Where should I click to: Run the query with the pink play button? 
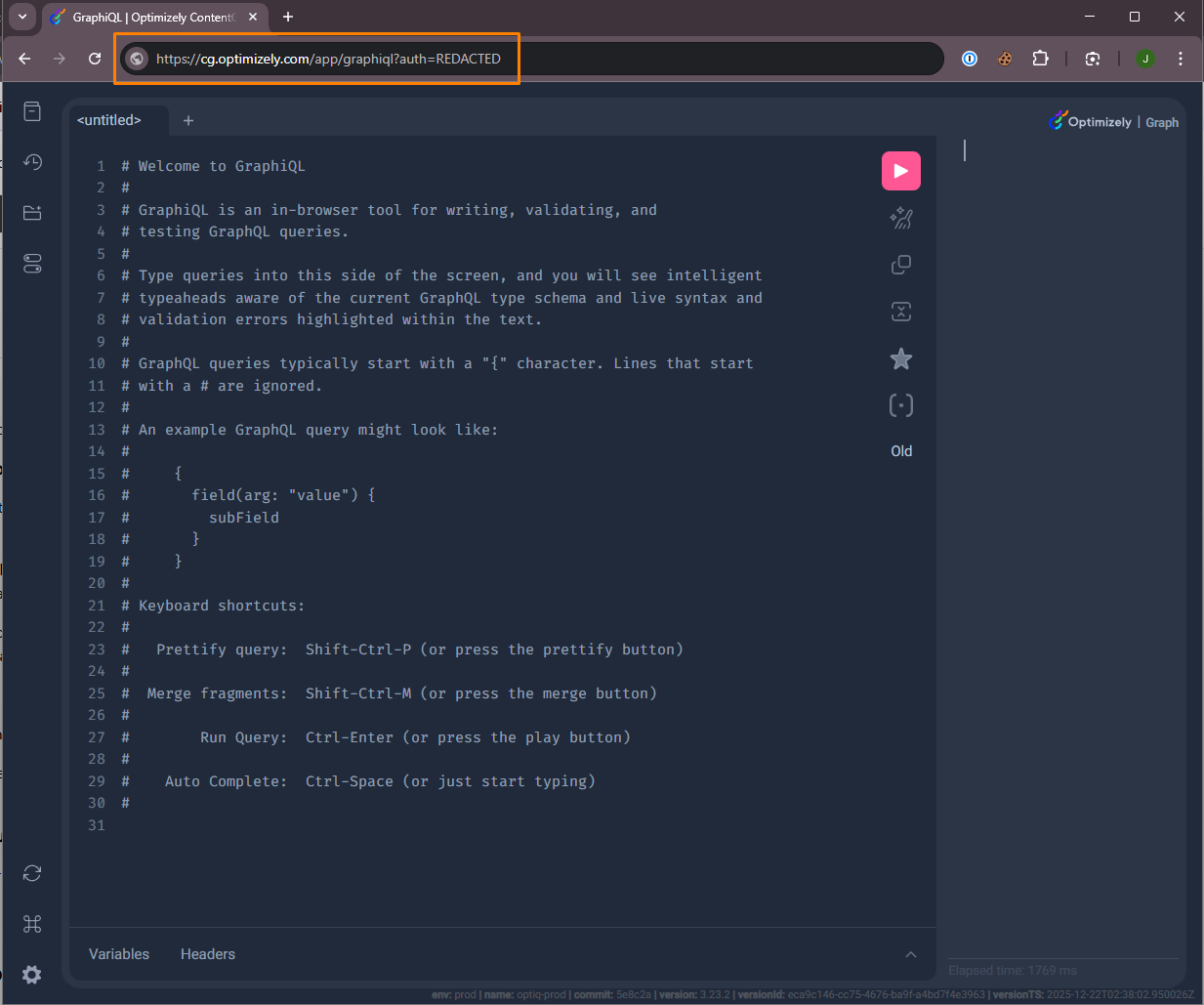[900, 171]
